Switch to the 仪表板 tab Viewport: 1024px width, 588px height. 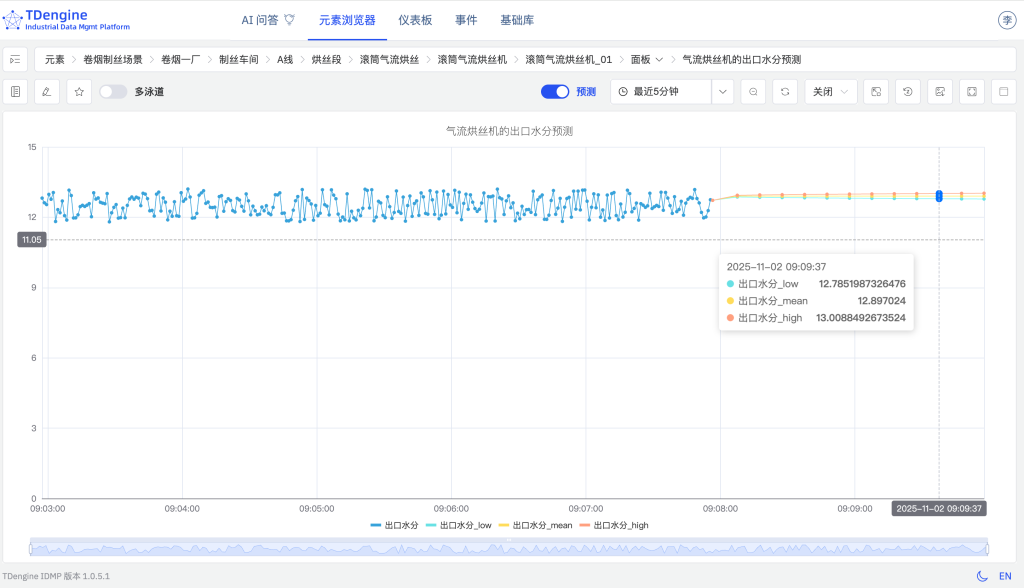[x=415, y=19]
